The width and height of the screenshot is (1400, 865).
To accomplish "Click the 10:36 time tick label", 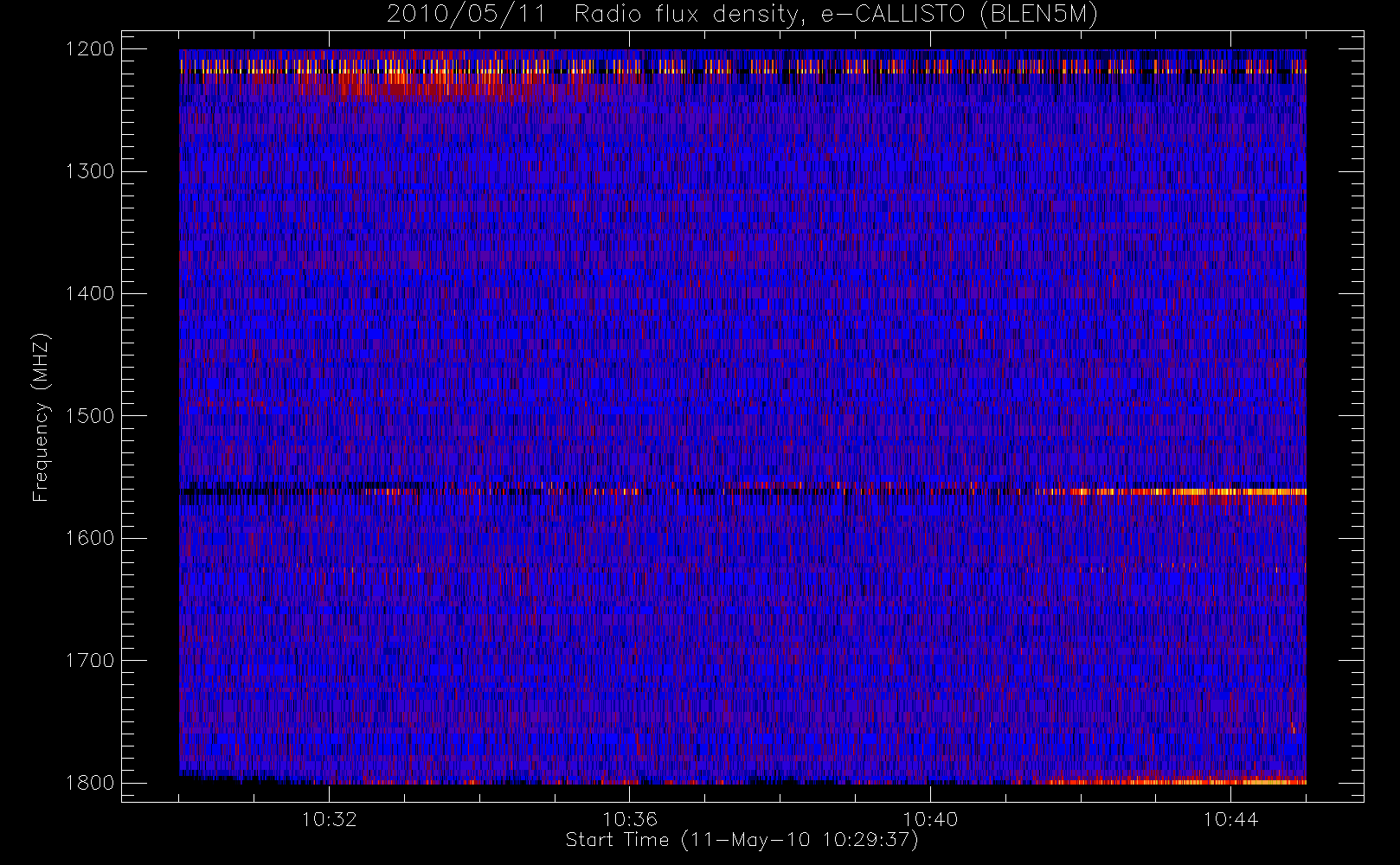I will pos(629,818).
